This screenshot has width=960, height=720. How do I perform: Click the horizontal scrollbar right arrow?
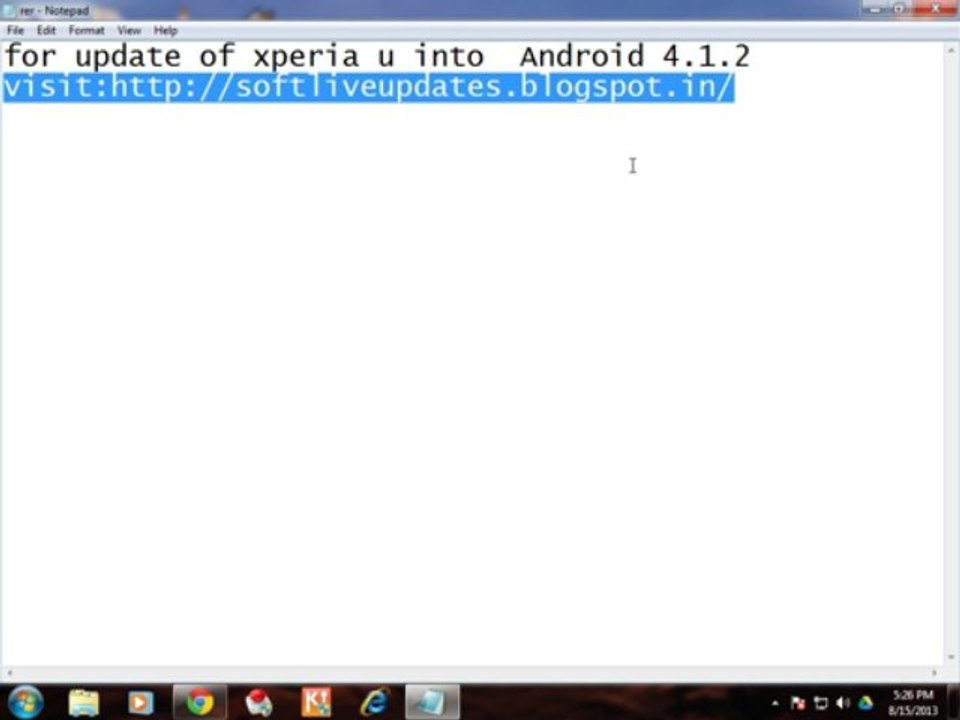click(x=934, y=673)
